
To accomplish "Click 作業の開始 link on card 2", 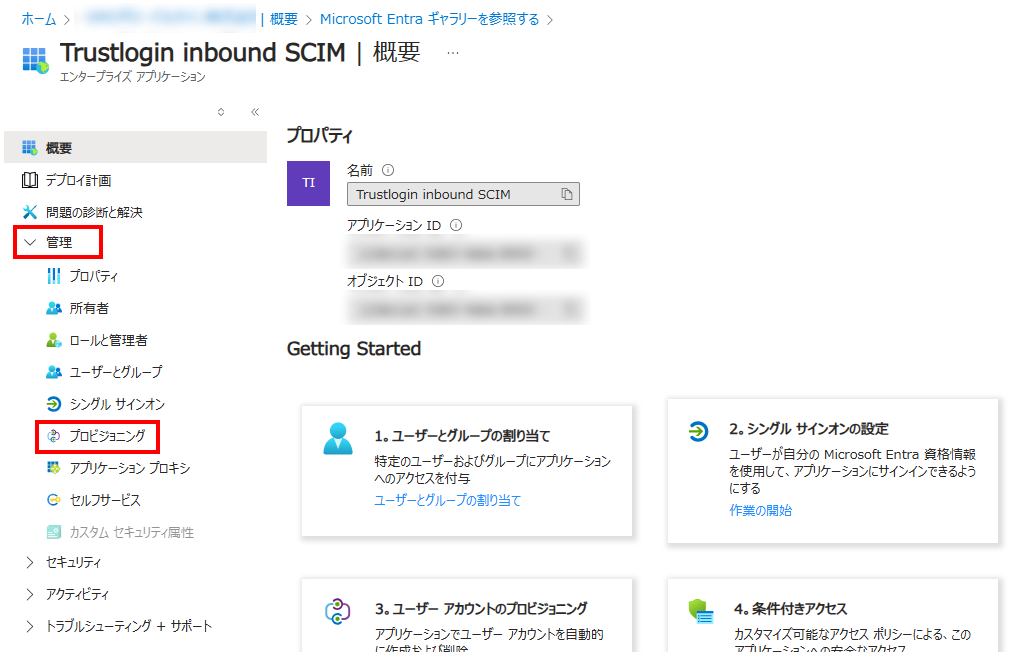I will point(760,510).
